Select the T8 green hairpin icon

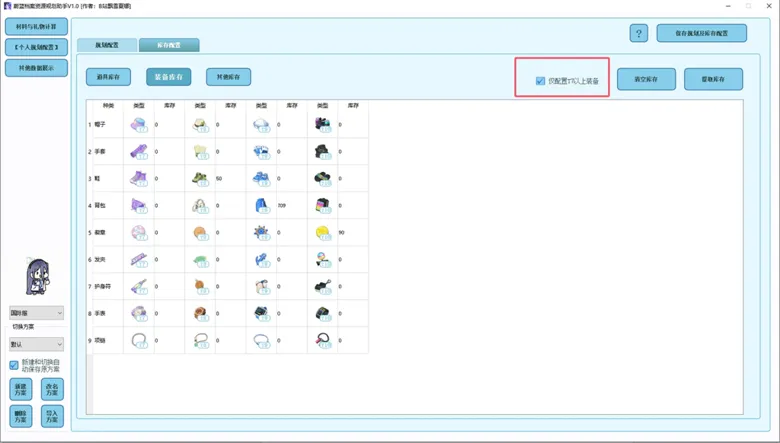click(200, 260)
